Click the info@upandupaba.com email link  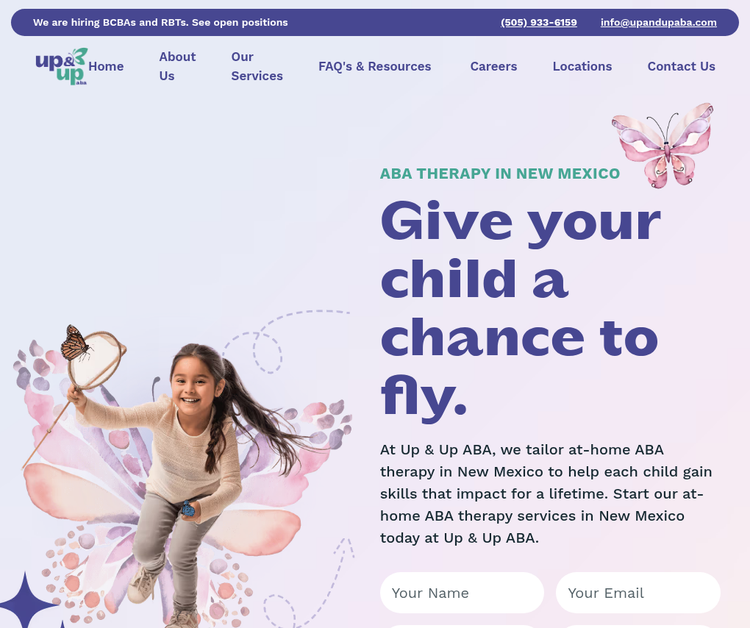tap(659, 22)
